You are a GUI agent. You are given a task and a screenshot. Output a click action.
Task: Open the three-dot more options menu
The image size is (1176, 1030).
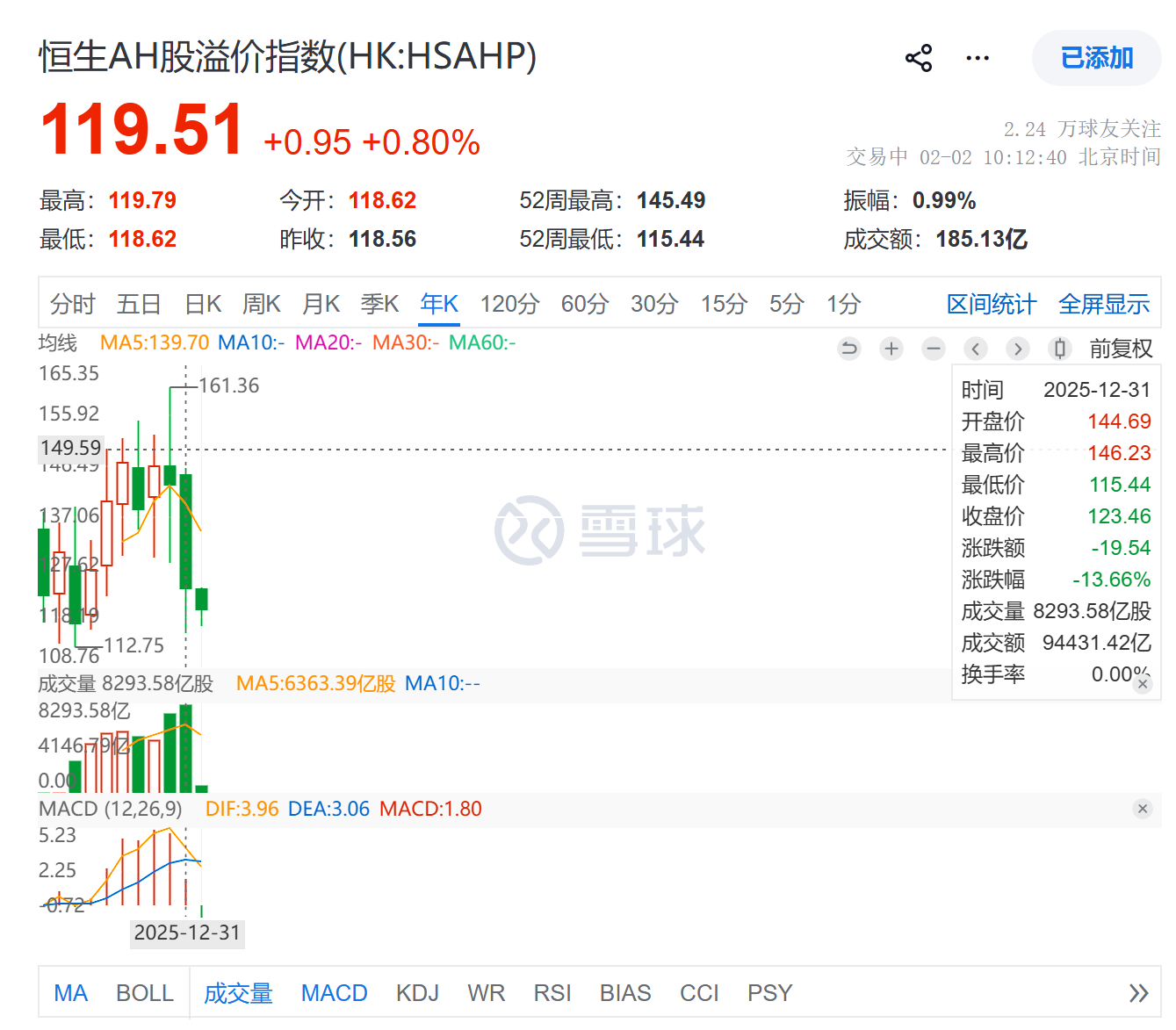[978, 59]
